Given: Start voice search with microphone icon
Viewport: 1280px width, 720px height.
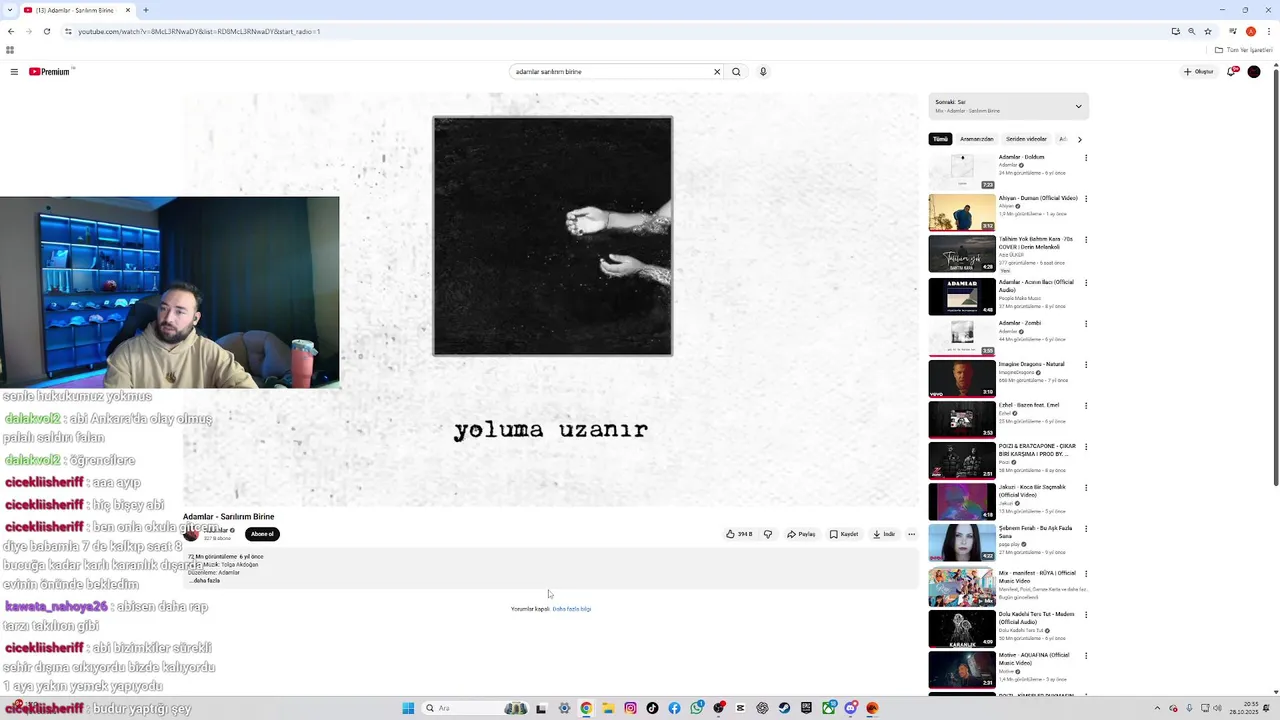Looking at the screenshot, I should [763, 72].
